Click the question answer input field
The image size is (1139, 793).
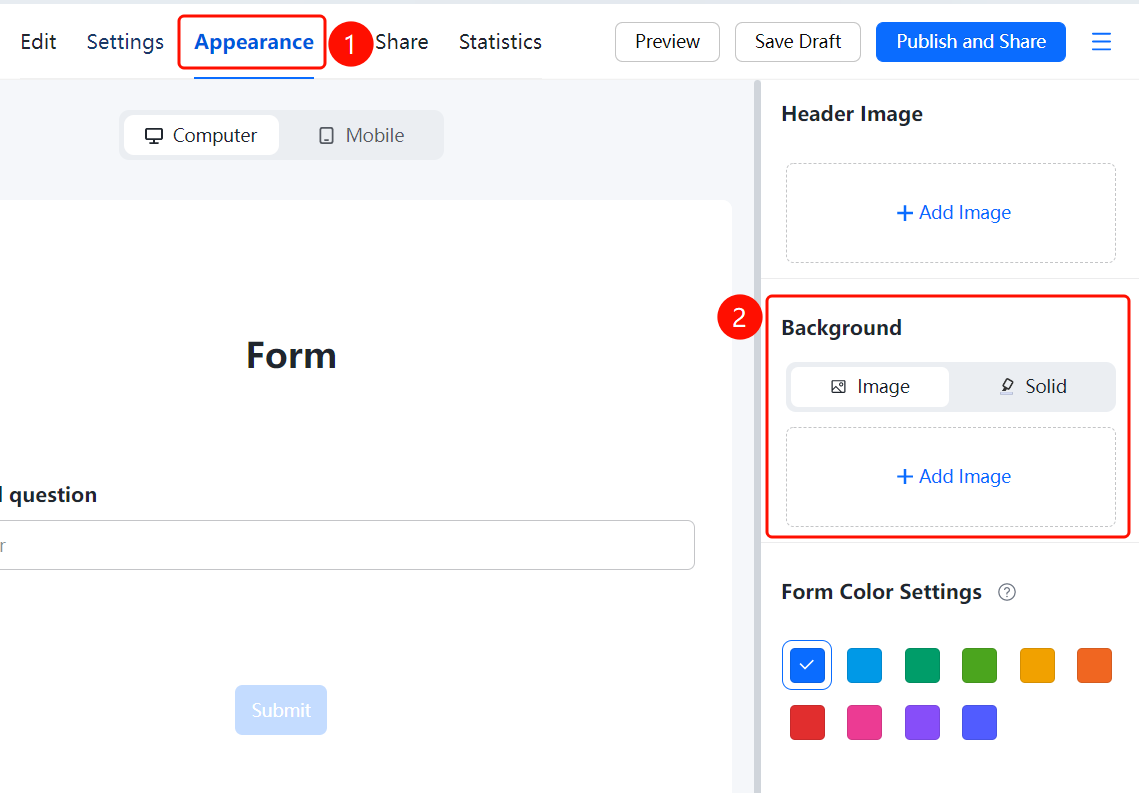[x=346, y=545]
